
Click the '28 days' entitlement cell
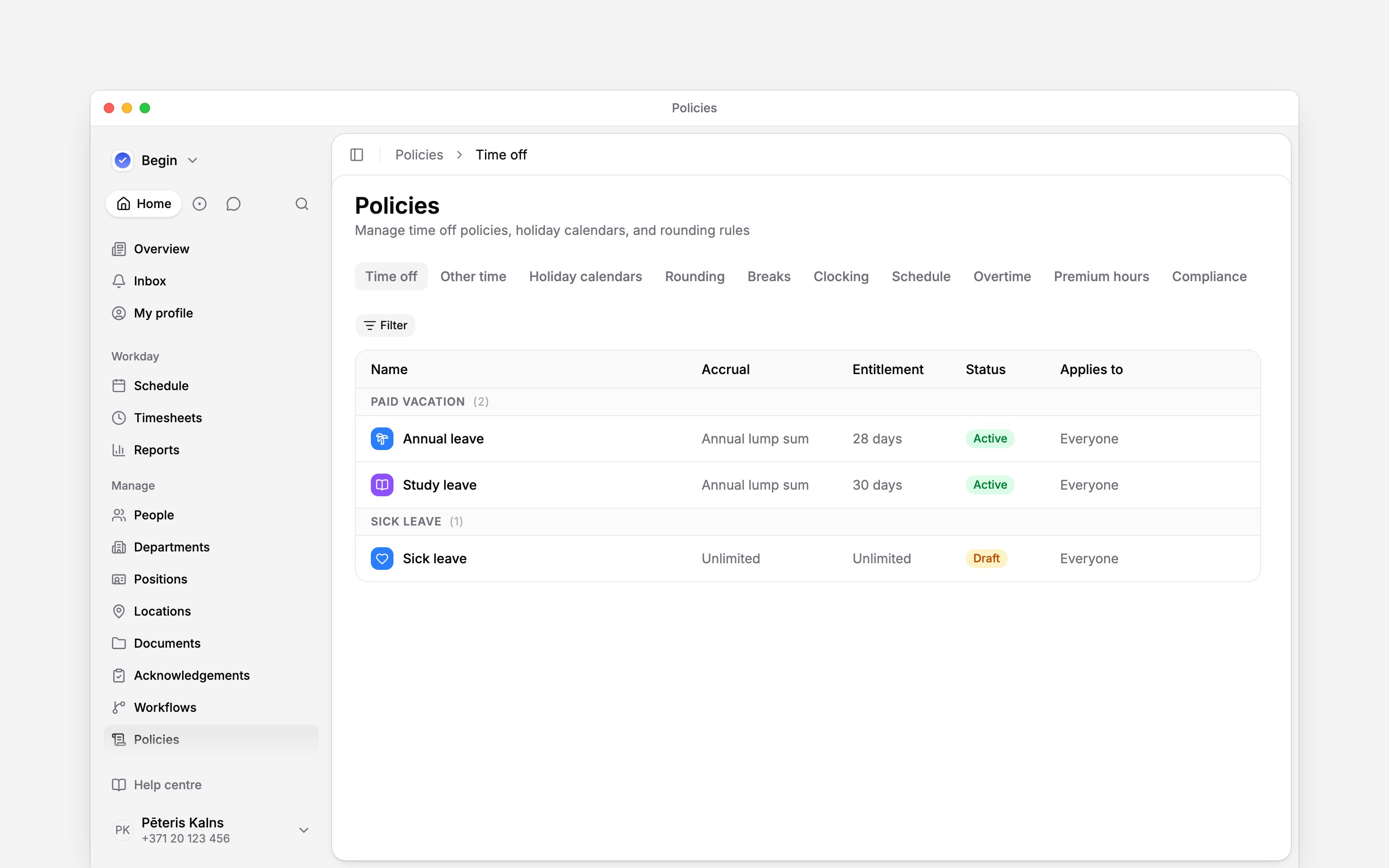(x=877, y=439)
